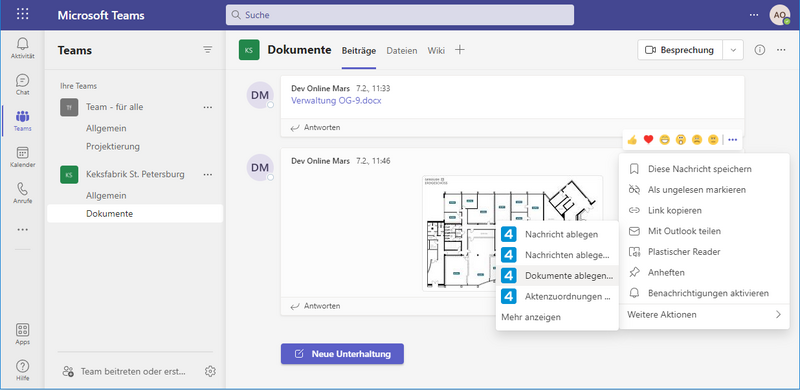React with thumbs up emoji

(x=632, y=139)
